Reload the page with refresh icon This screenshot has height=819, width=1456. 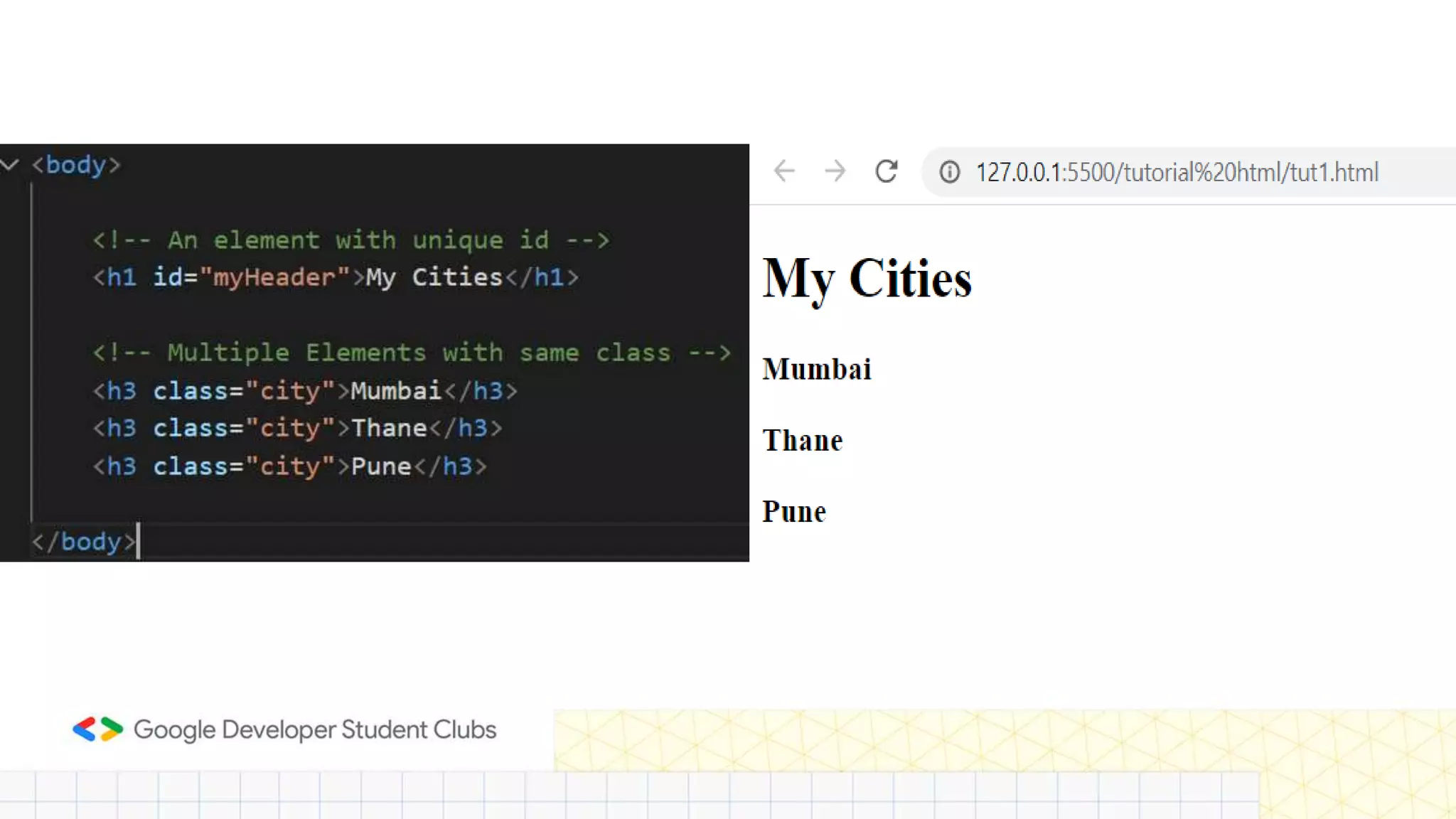[887, 171]
